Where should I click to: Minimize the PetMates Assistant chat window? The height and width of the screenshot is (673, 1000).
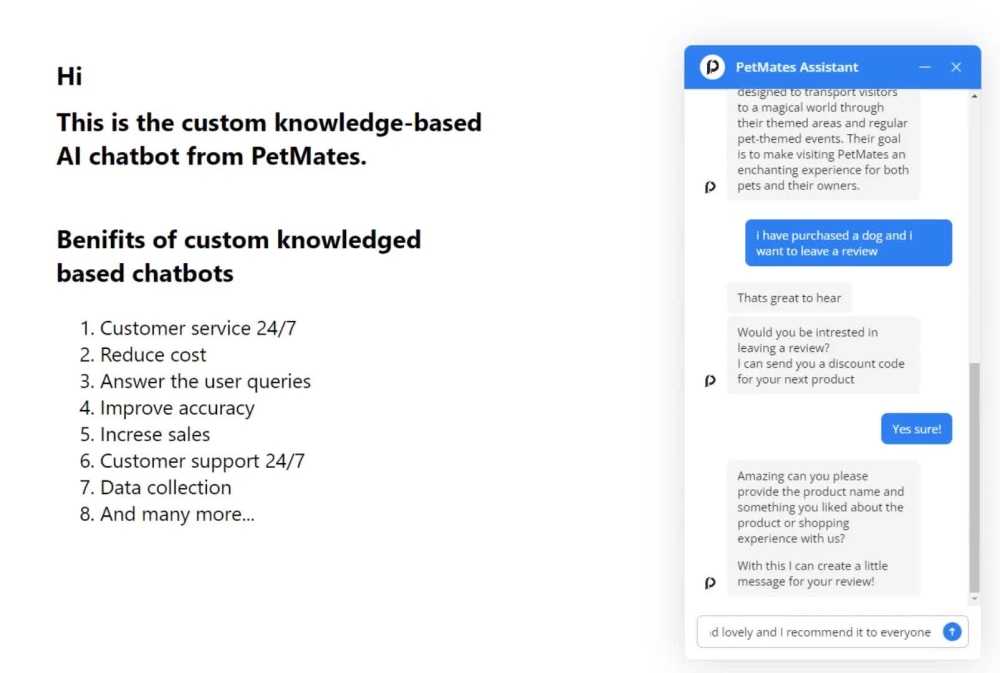[924, 66]
